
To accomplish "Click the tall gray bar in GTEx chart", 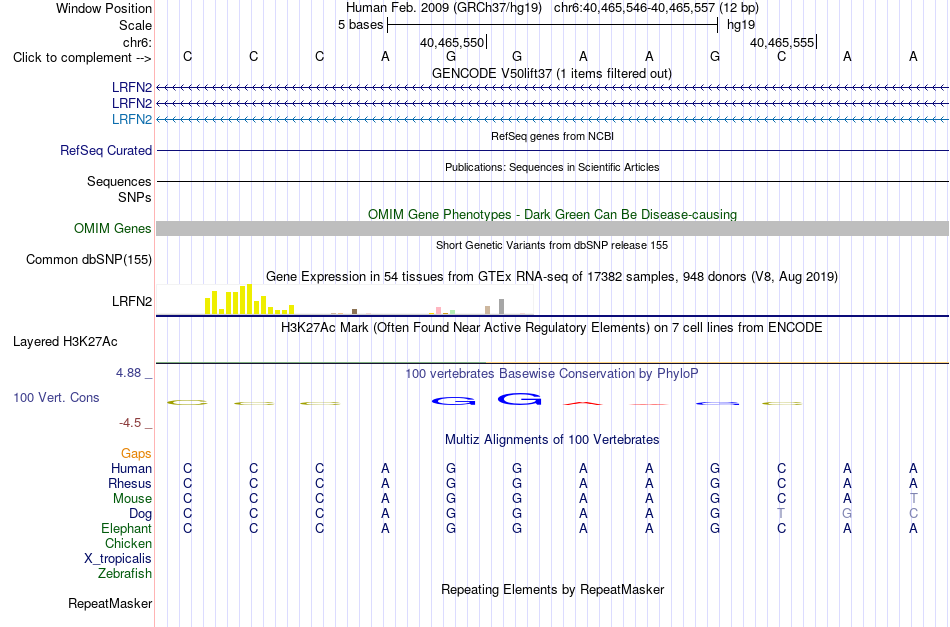I will [x=501, y=307].
